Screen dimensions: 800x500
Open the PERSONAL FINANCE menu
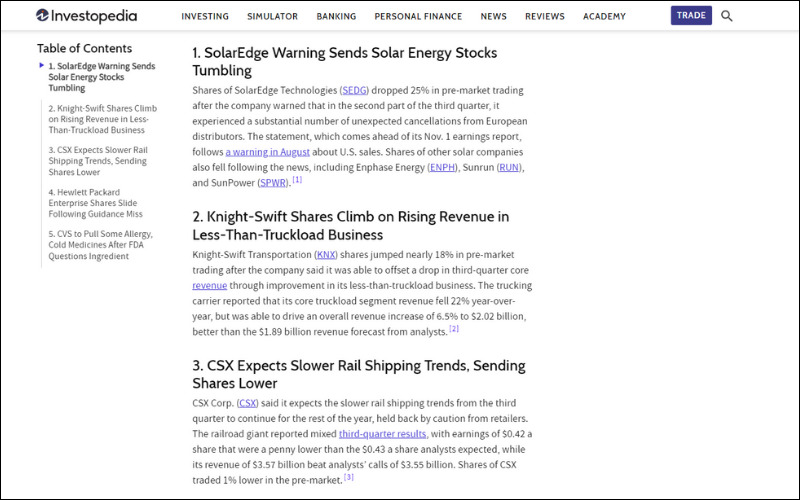pos(418,16)
